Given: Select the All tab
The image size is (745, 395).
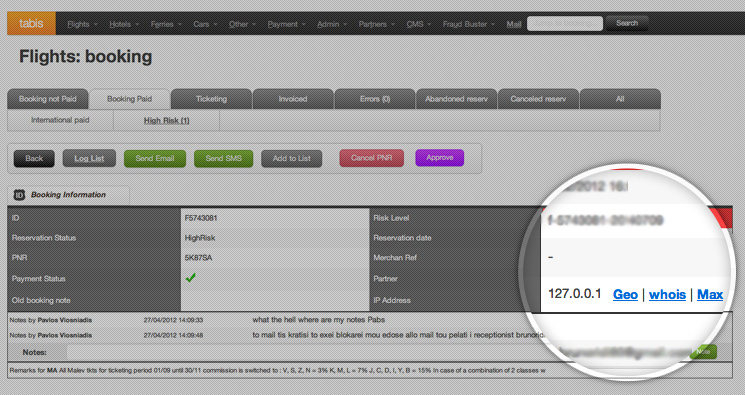Looking at the screenshot, I should tap(620, 99).
